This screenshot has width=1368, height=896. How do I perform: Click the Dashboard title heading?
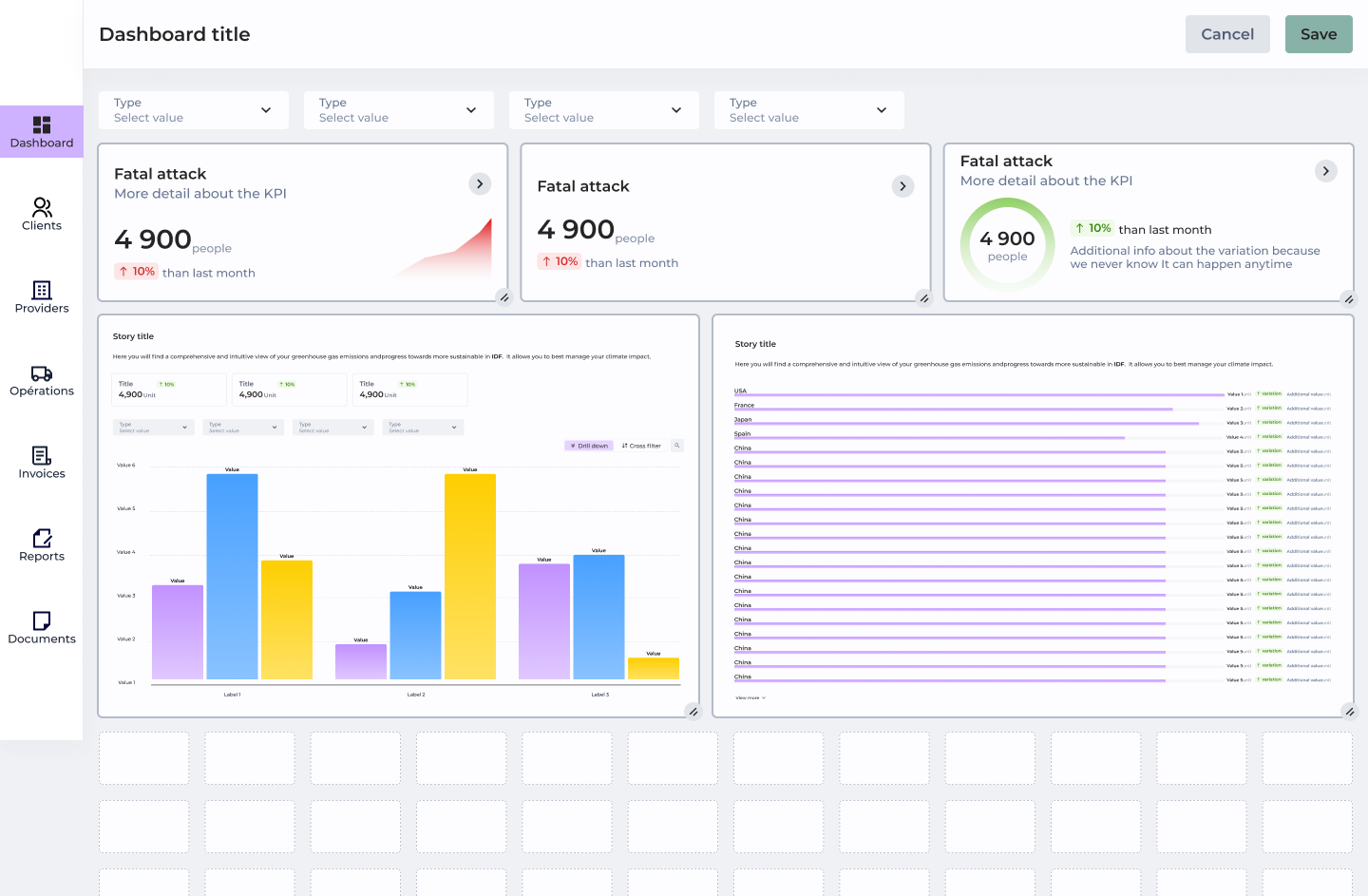click(x=175, y=34)
